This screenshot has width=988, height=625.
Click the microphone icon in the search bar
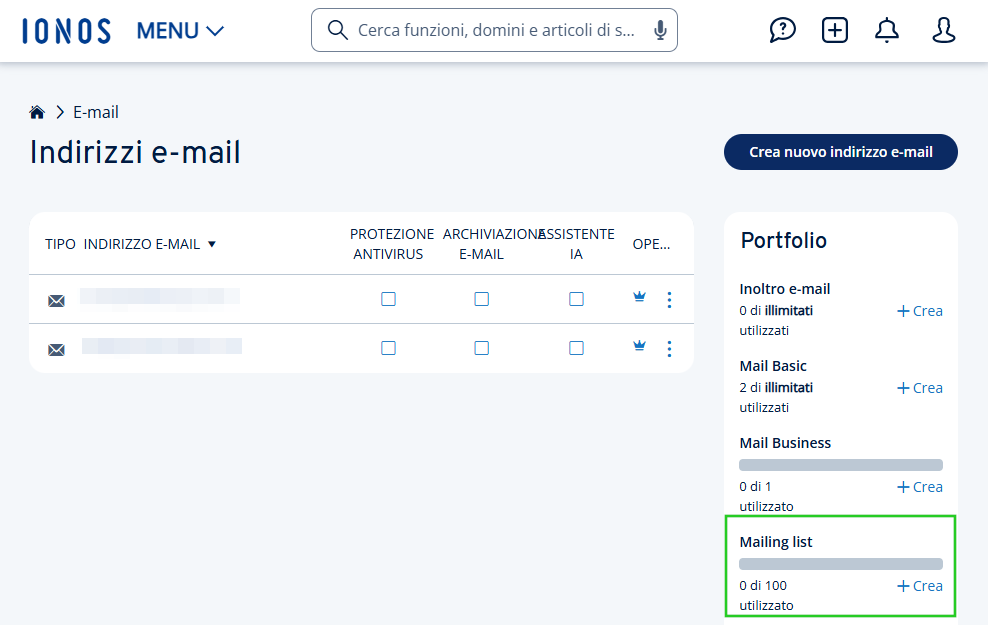[x=659, y=30]
